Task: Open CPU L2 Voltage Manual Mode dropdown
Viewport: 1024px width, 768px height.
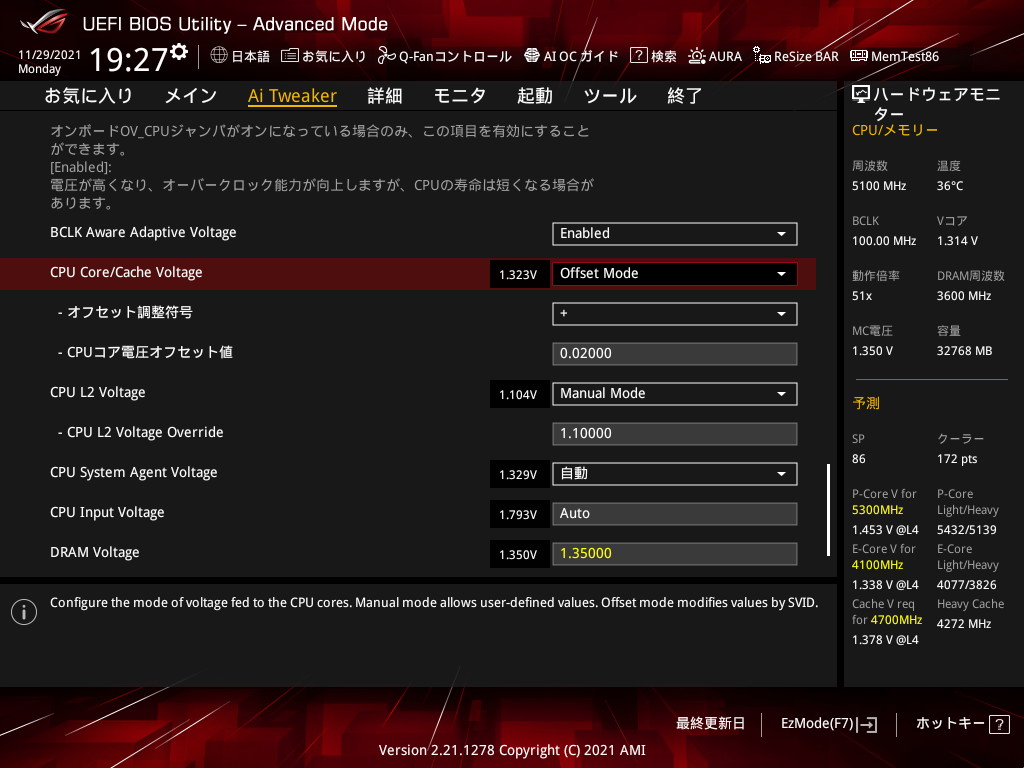Action: (675, 394)
